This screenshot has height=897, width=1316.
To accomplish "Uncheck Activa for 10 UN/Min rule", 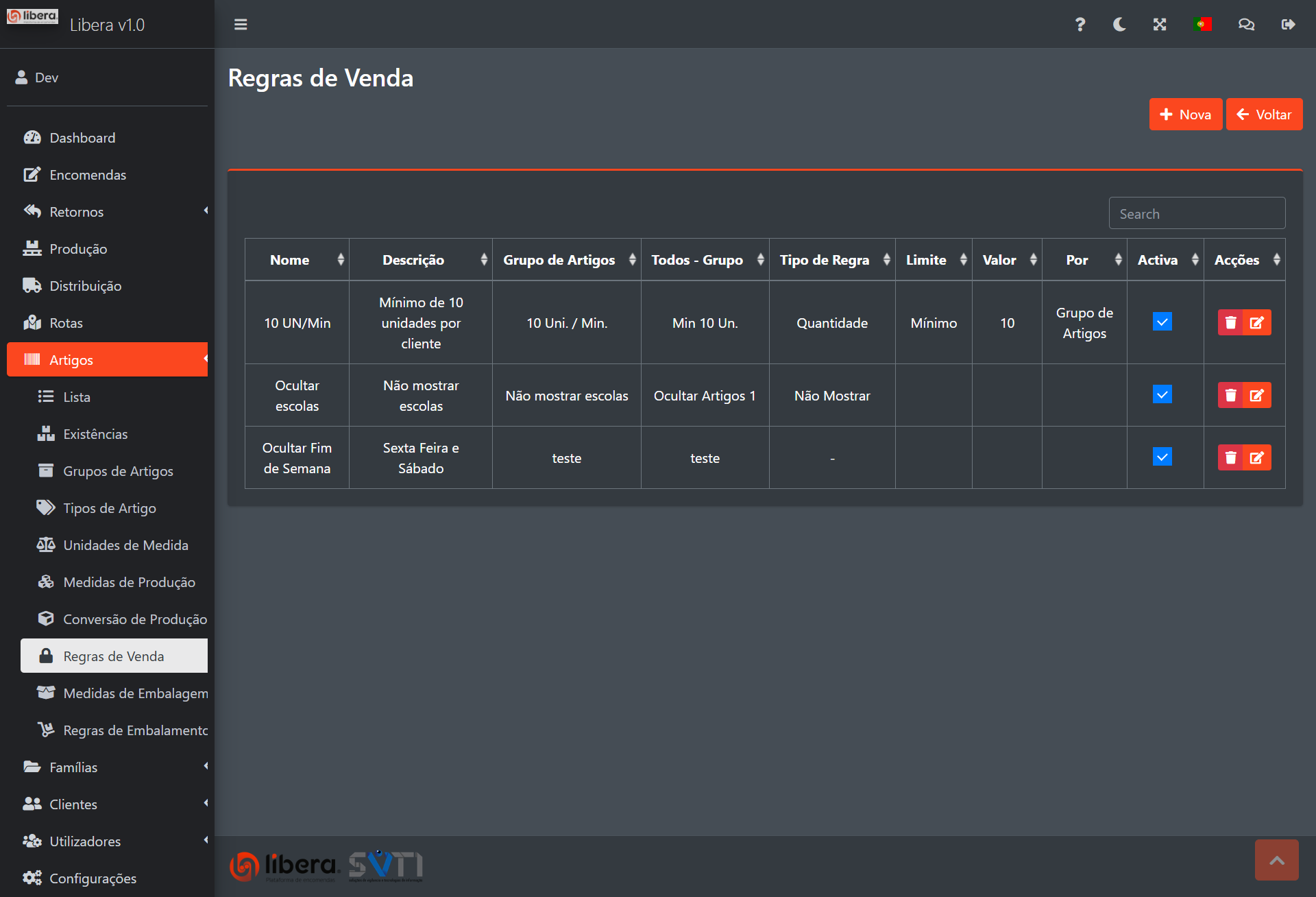I will pos(1162,322).
